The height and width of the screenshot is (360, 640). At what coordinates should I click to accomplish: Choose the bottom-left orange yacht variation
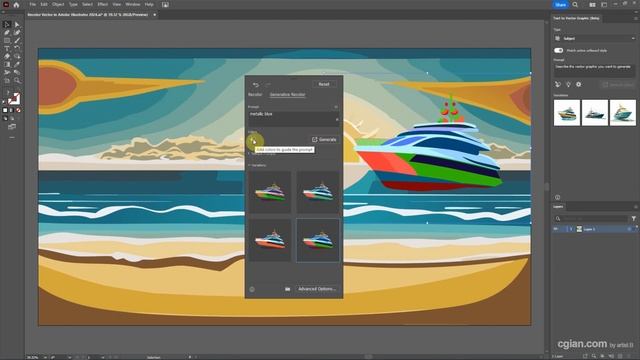click(x=270, y=240)
